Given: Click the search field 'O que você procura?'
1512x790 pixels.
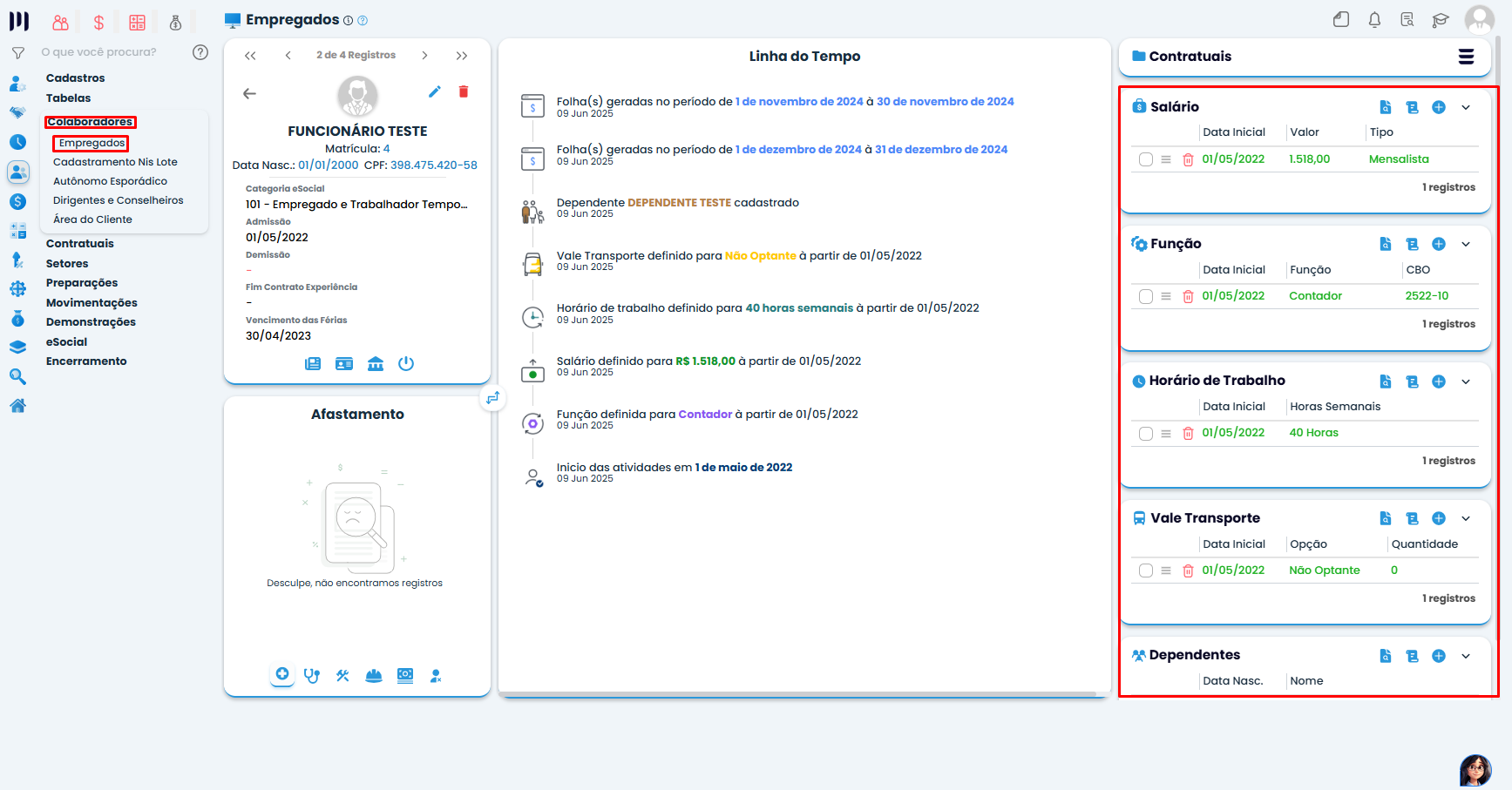Looking at the screenshot, I should (99, 52).
